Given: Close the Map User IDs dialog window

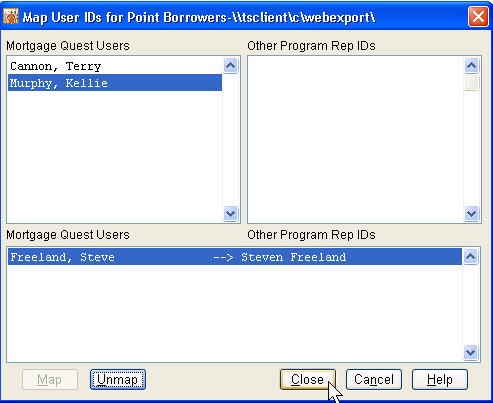Looking at the screenshot, I should [478, 16].
